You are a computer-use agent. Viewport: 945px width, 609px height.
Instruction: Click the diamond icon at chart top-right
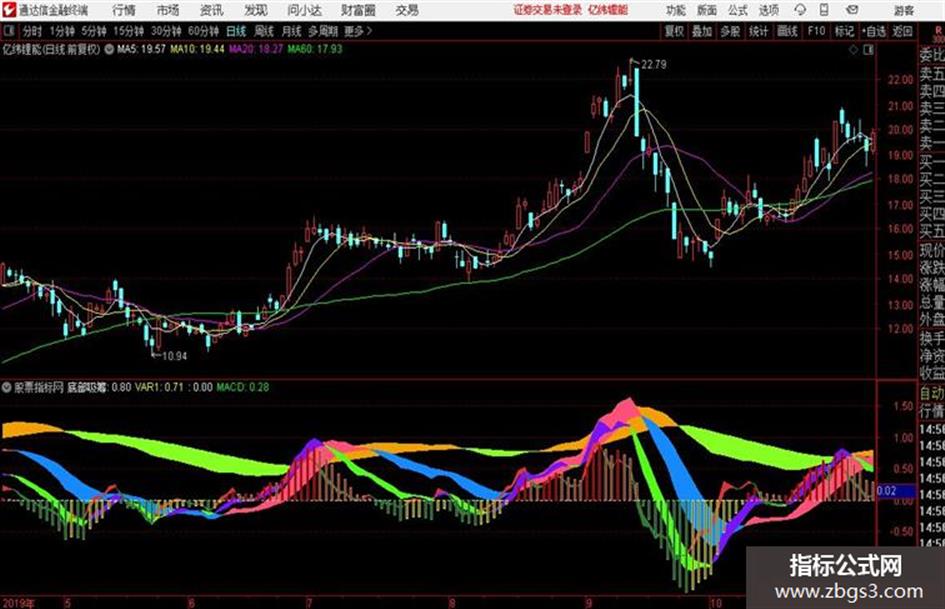853,50
